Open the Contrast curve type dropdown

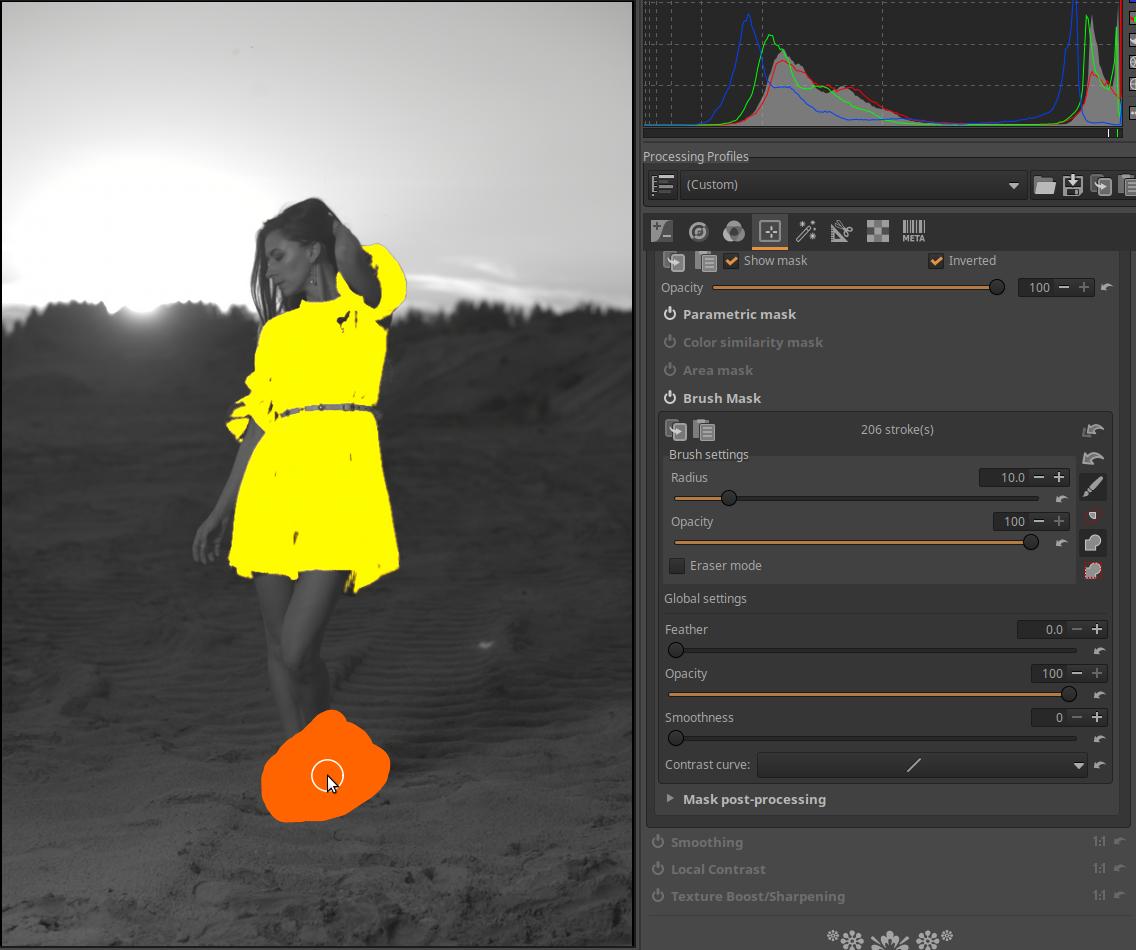pyautogui.click(x=922, y=766)
